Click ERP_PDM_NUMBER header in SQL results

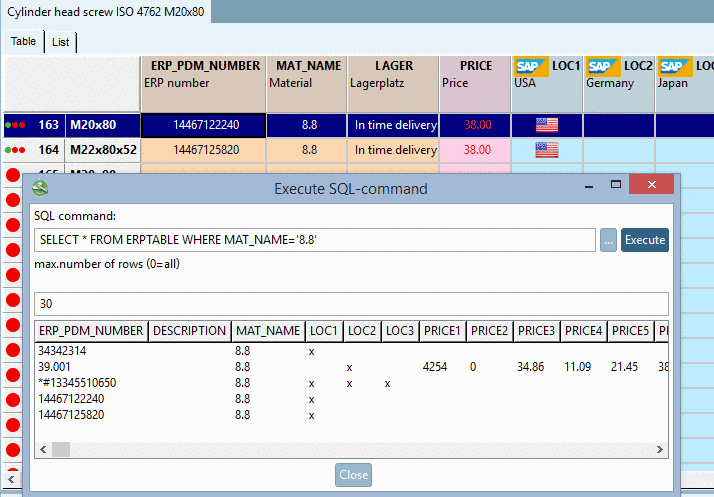[91, 331]
